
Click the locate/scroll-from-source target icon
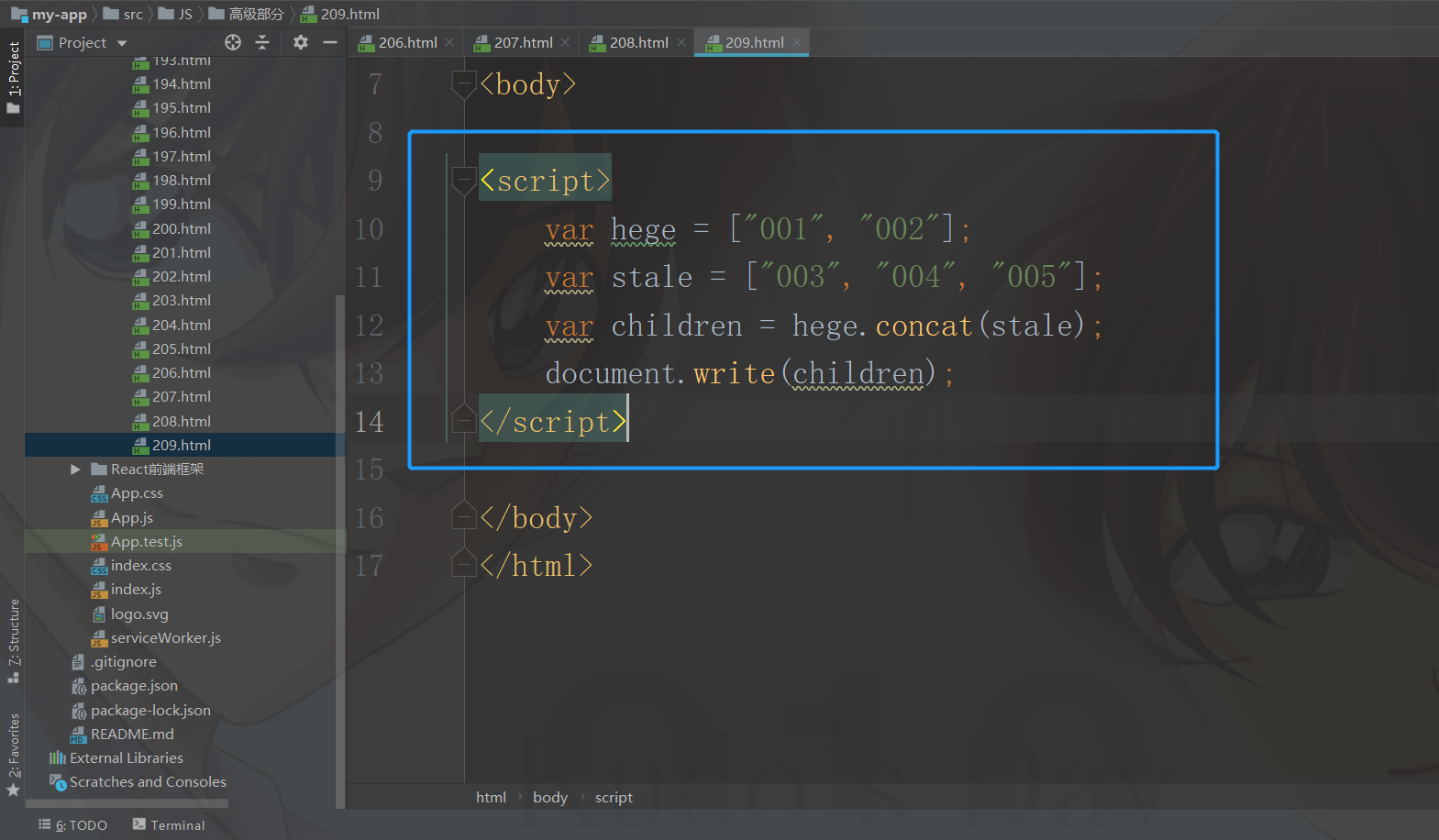click(233, 42)
